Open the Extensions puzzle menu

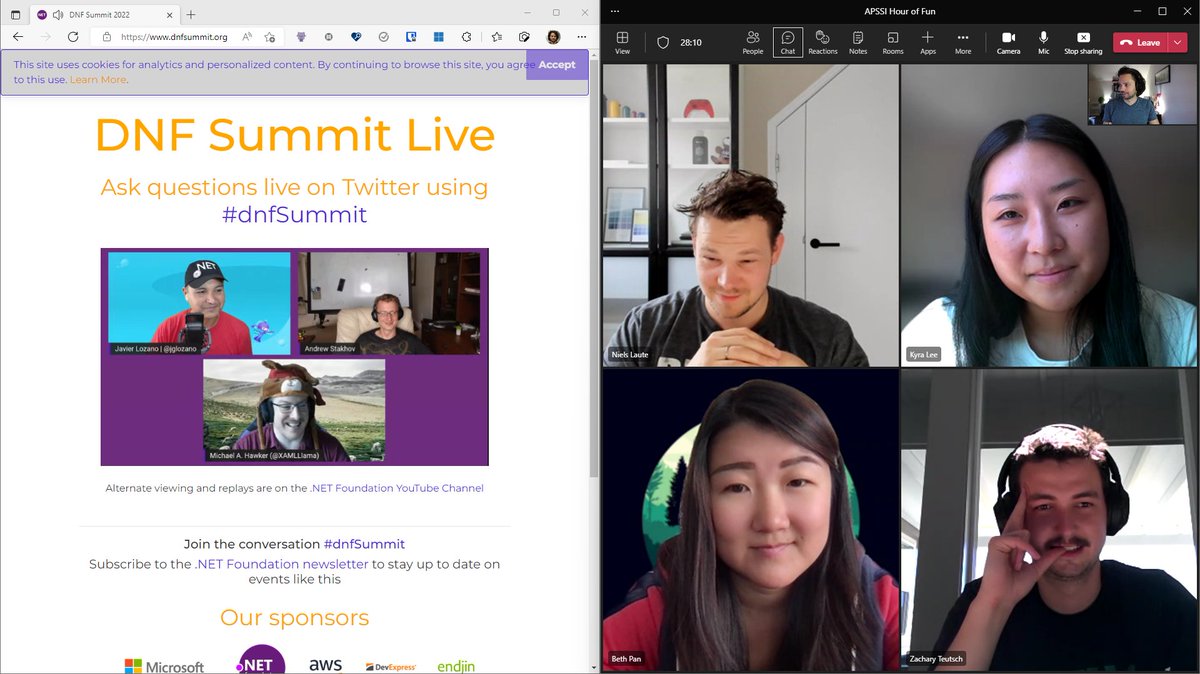tap(466, 37)
